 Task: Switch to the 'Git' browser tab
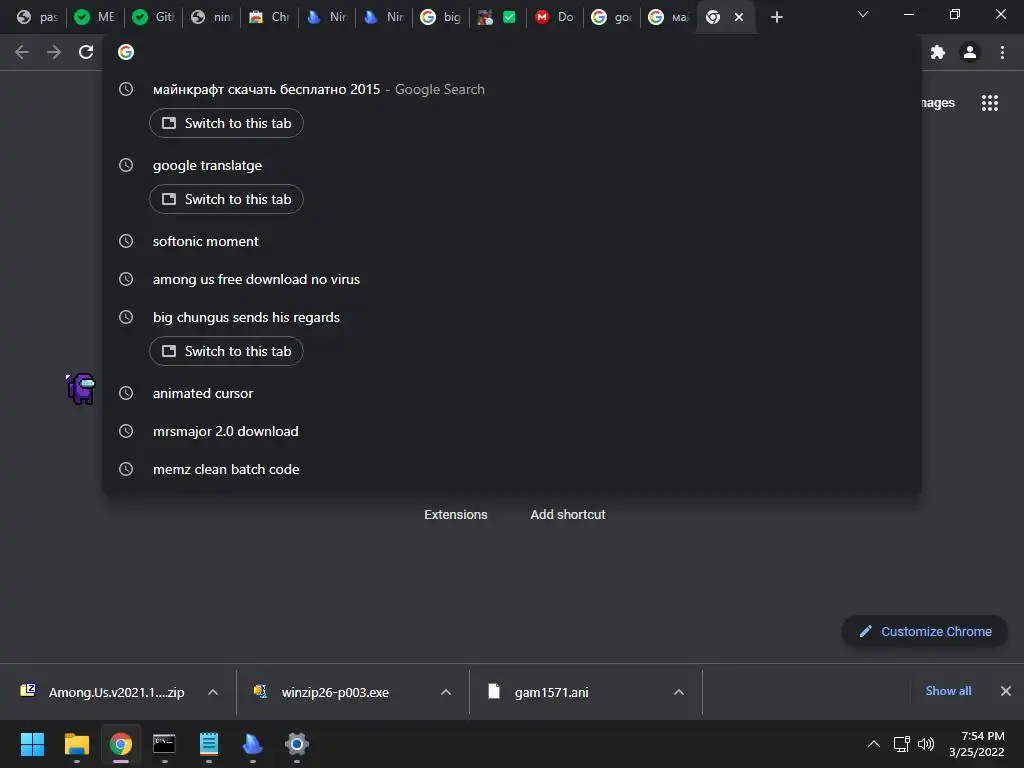coord(152,17)
